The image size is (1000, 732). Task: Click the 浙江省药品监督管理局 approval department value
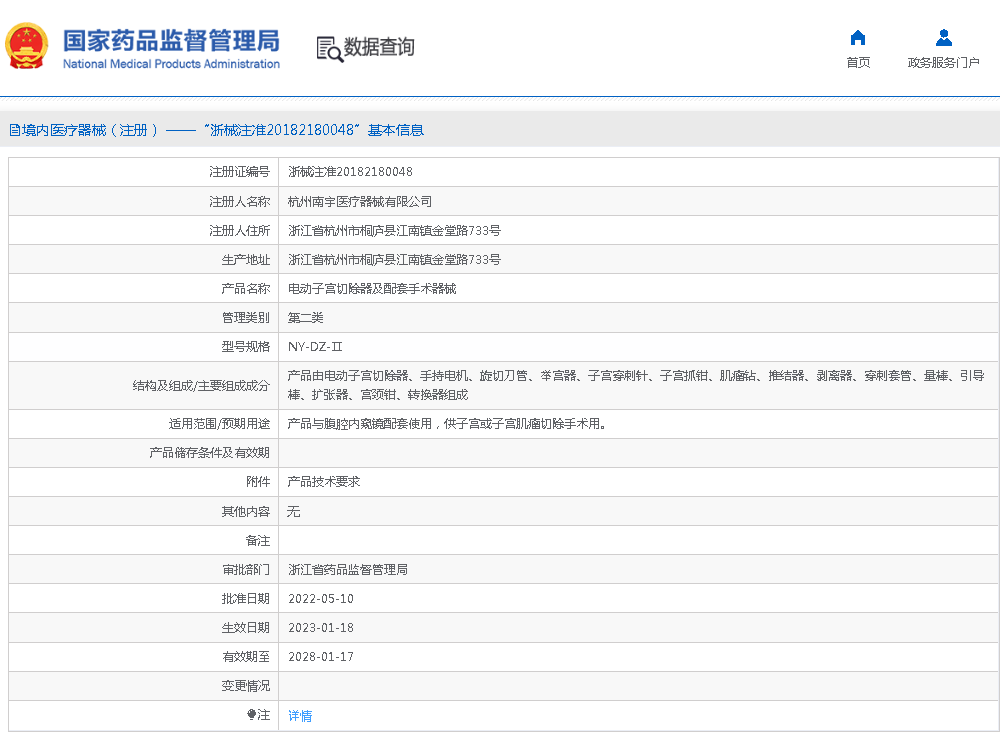[x=347, y=570]
